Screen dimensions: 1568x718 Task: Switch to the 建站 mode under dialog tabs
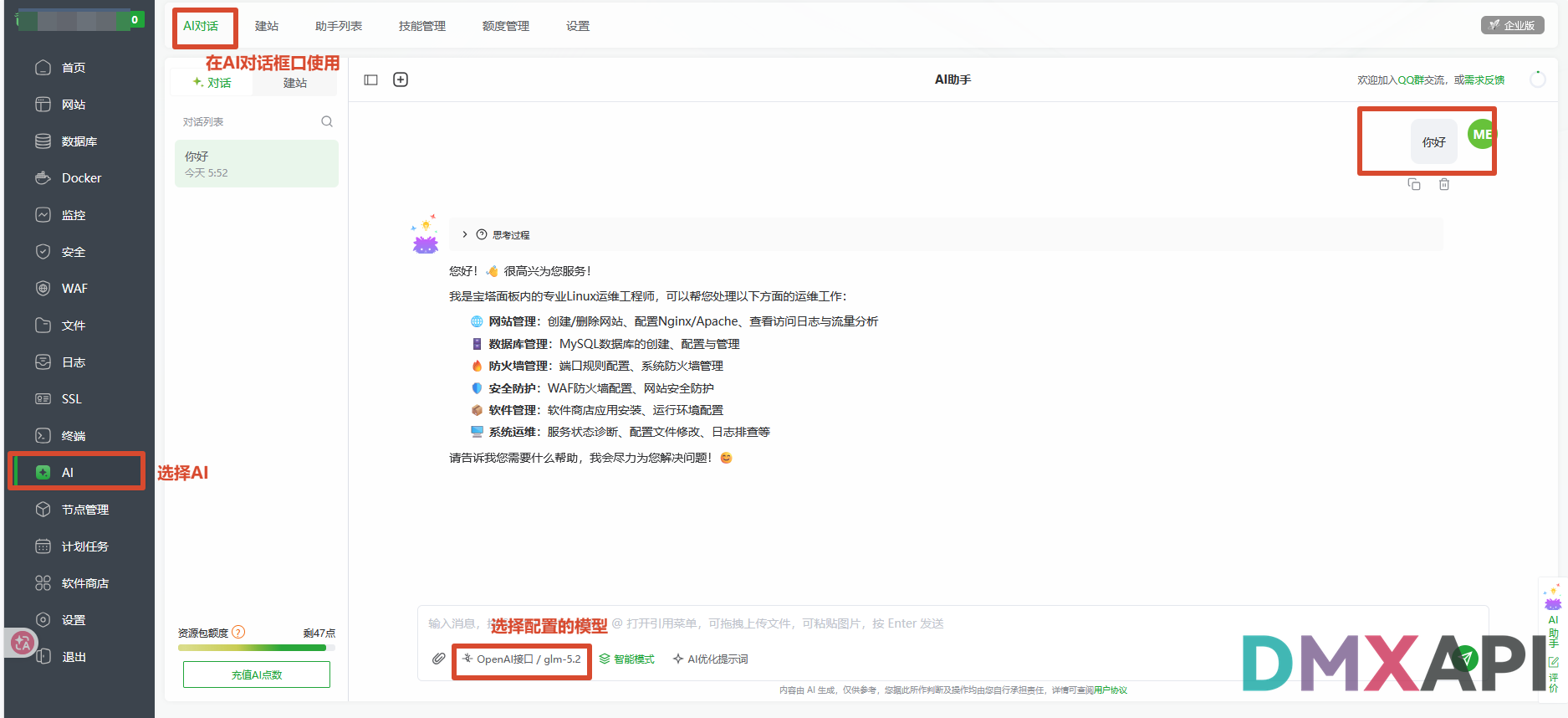(x=295, y=82)
